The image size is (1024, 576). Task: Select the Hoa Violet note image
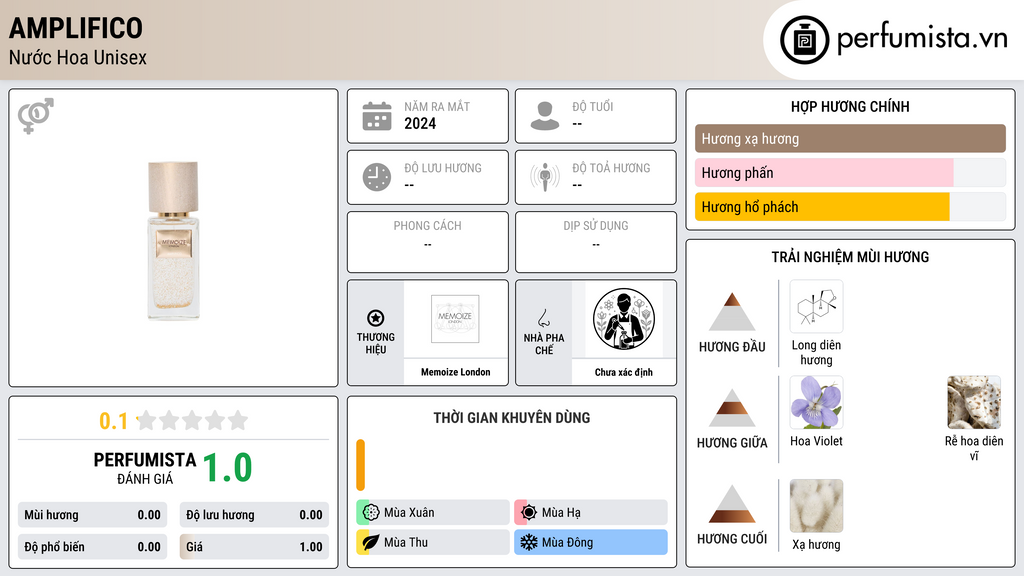pyautogui.click(x=816, y=402)
